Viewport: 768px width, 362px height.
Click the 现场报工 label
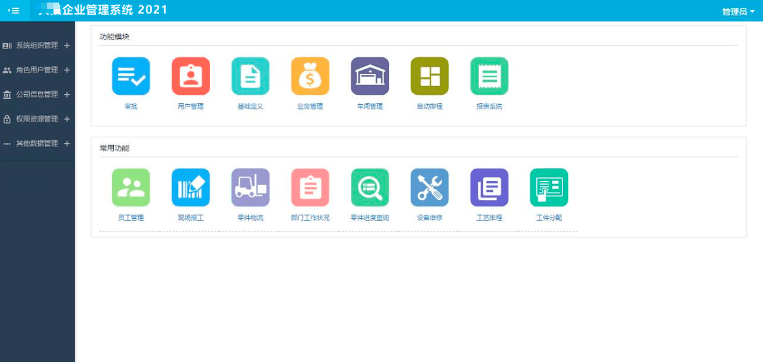click(x=191, y=218)
